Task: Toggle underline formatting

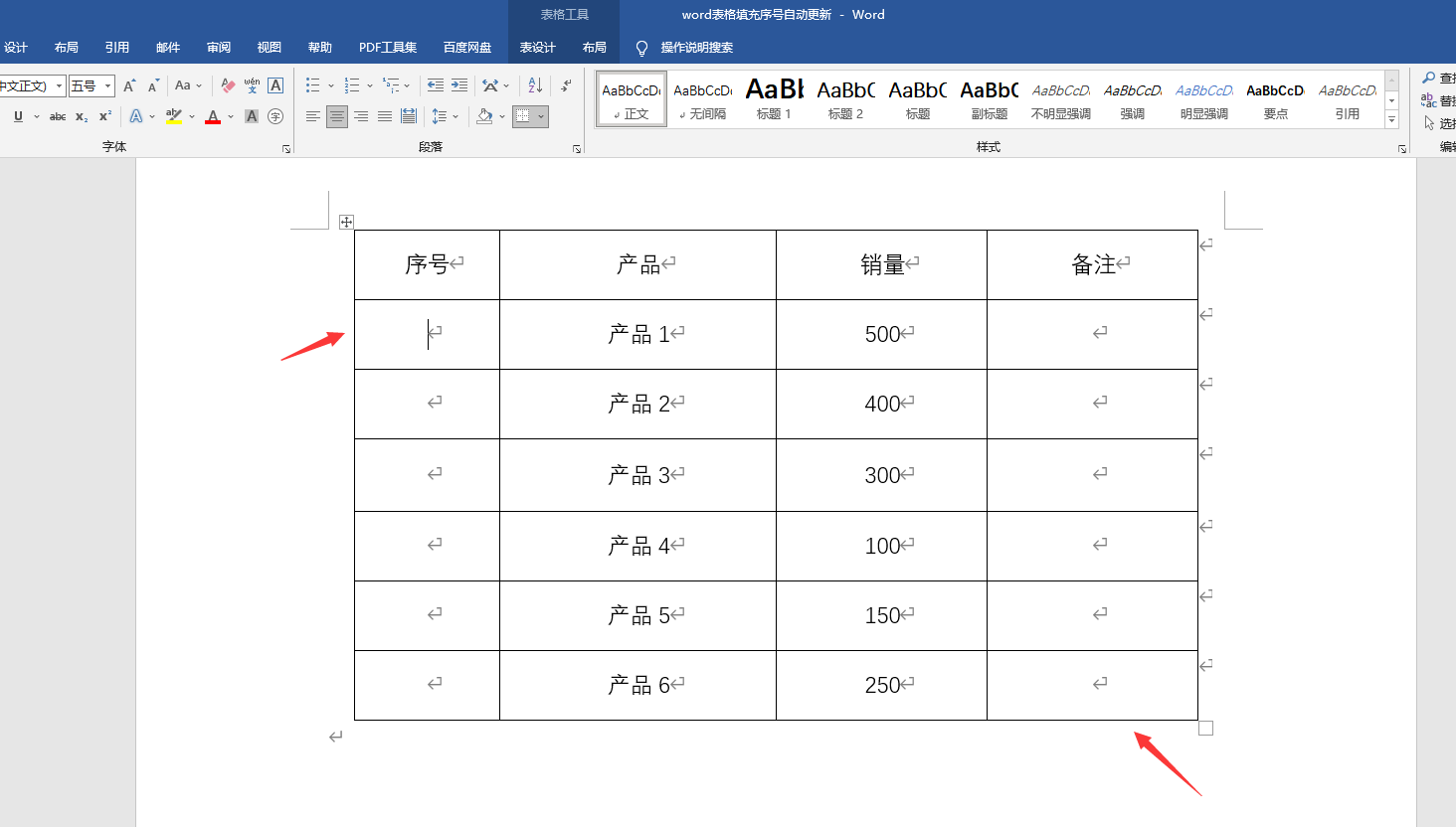Action: 18,116
